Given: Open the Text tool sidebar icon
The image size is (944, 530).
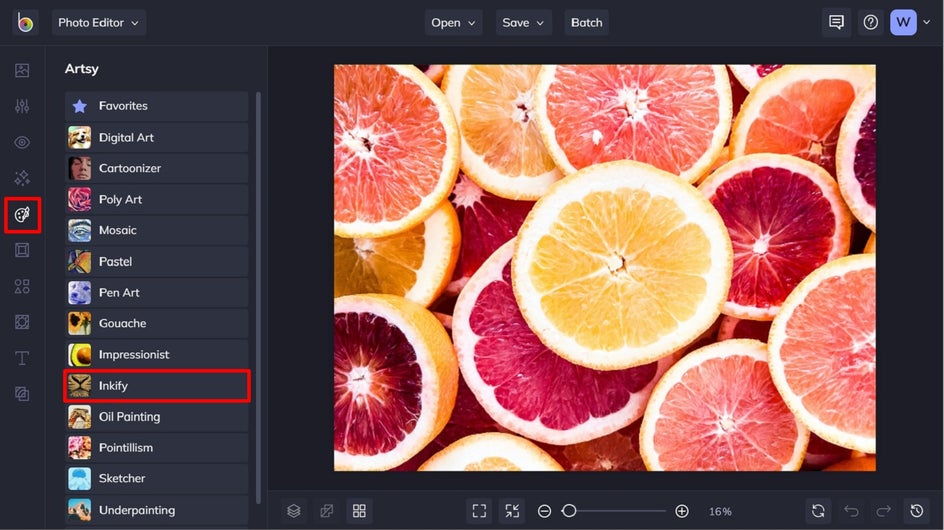Looking at the screenshot, I should (22, 358).
